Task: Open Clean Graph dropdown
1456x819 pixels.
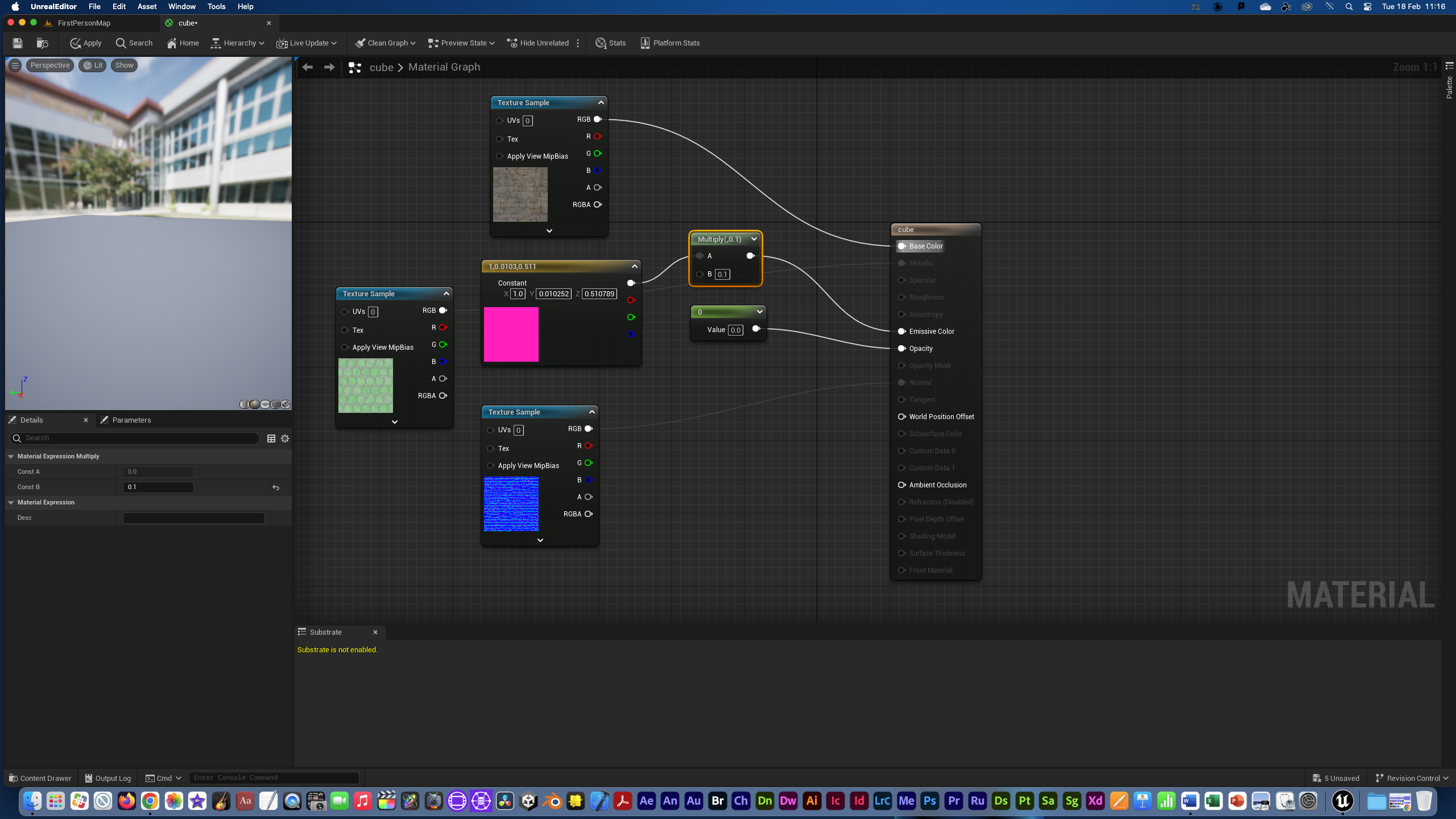Action: 385,43
